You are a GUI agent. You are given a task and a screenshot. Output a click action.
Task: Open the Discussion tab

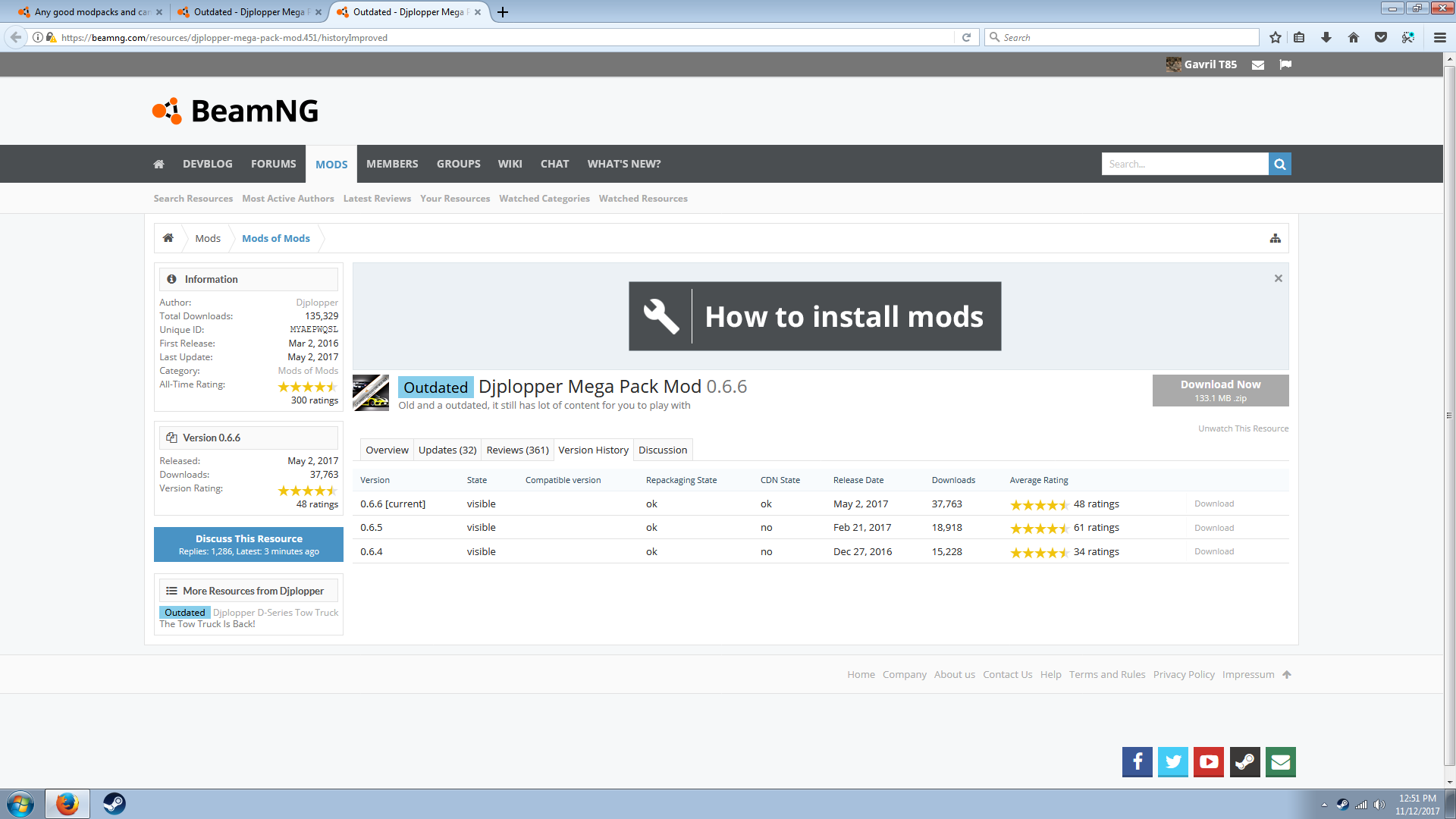coord(663,450)
